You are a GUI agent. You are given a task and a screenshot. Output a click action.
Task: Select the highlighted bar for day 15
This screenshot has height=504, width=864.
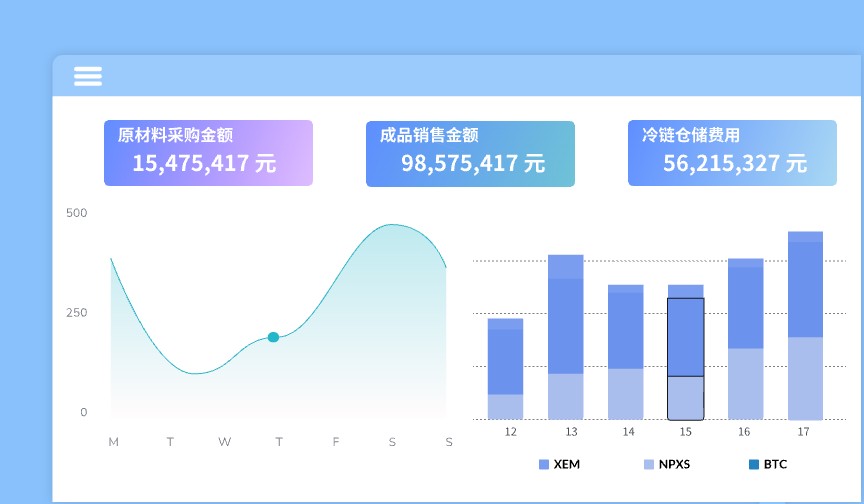click(686, 358)
